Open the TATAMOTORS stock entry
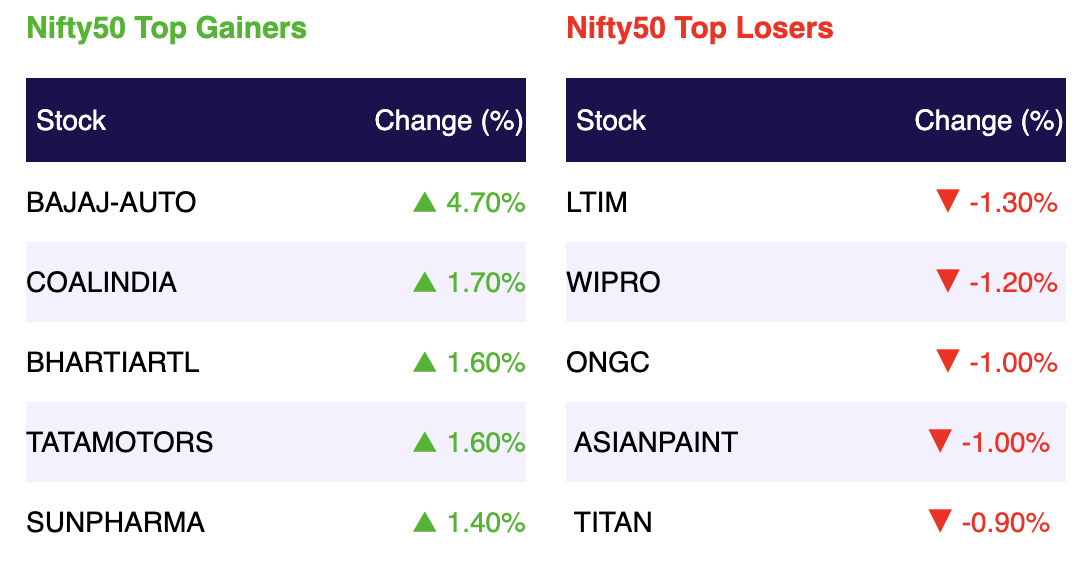The height and width of the screenshot is (568, 1084). pos(120,442)
